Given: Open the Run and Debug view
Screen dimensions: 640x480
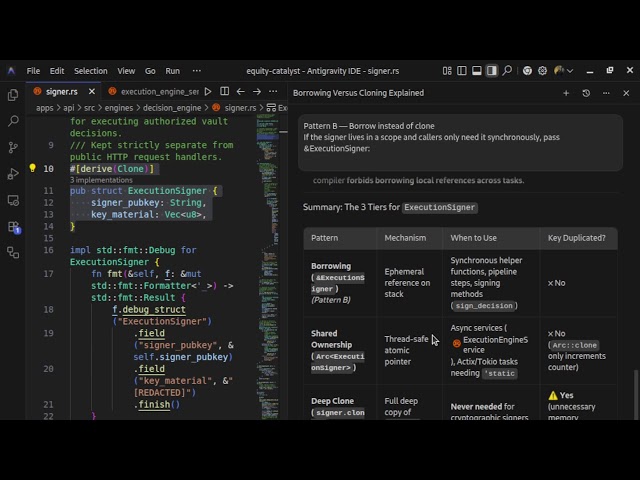Looking at the screenshot, I should point(13,174).
